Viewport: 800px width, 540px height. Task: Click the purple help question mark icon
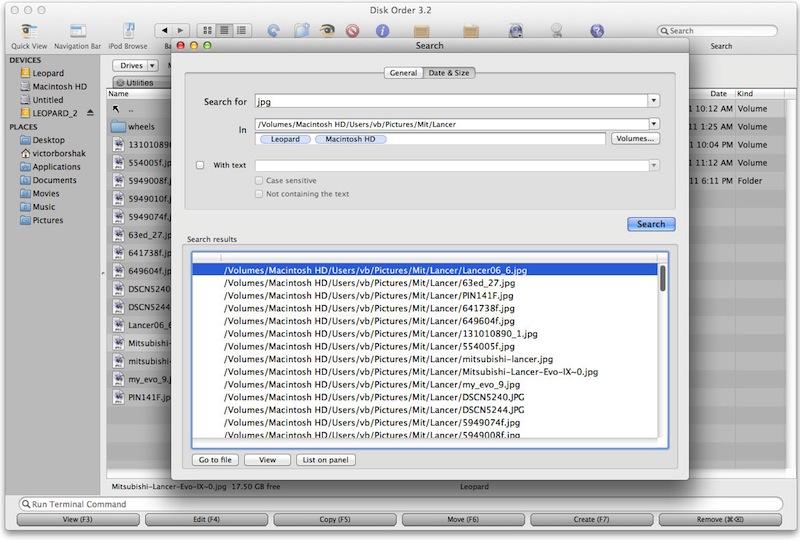597,31
